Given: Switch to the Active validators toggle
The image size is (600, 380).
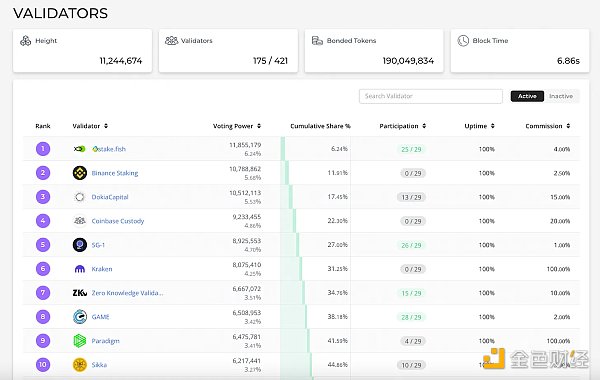Looking at the screenshot, I should tap(527, 96).
